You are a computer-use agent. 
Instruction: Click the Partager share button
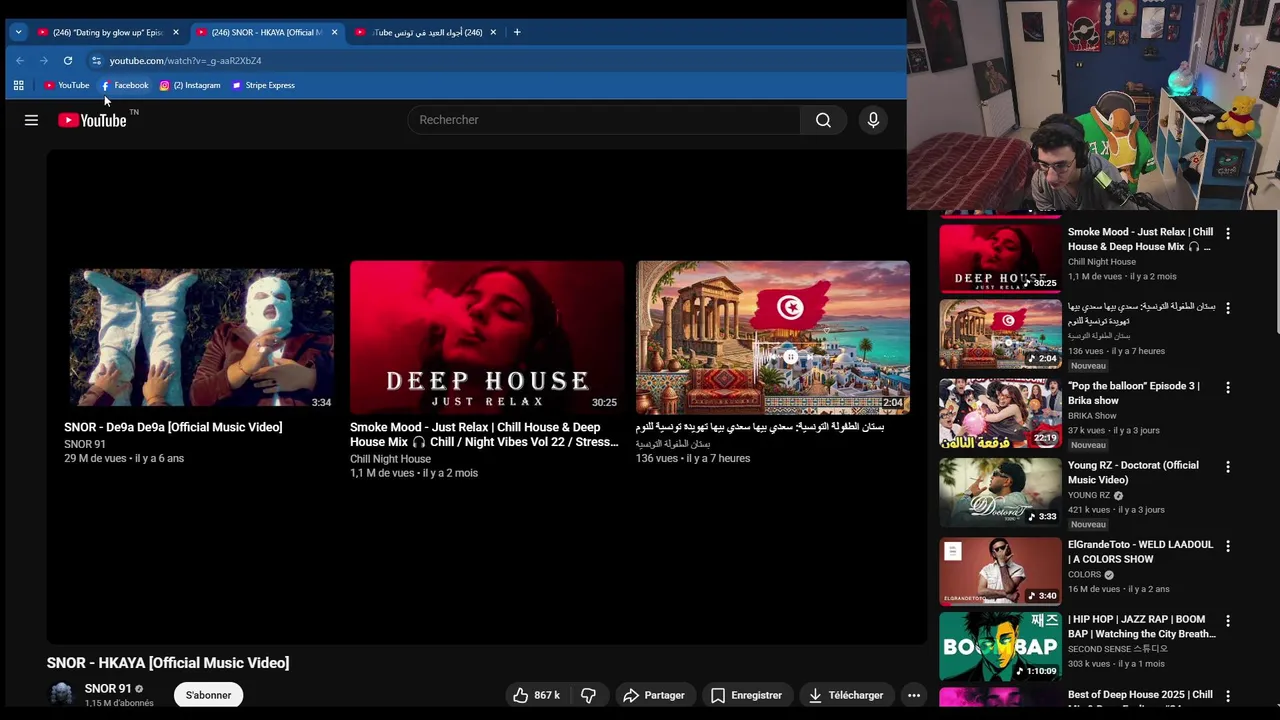pos(654,695)
